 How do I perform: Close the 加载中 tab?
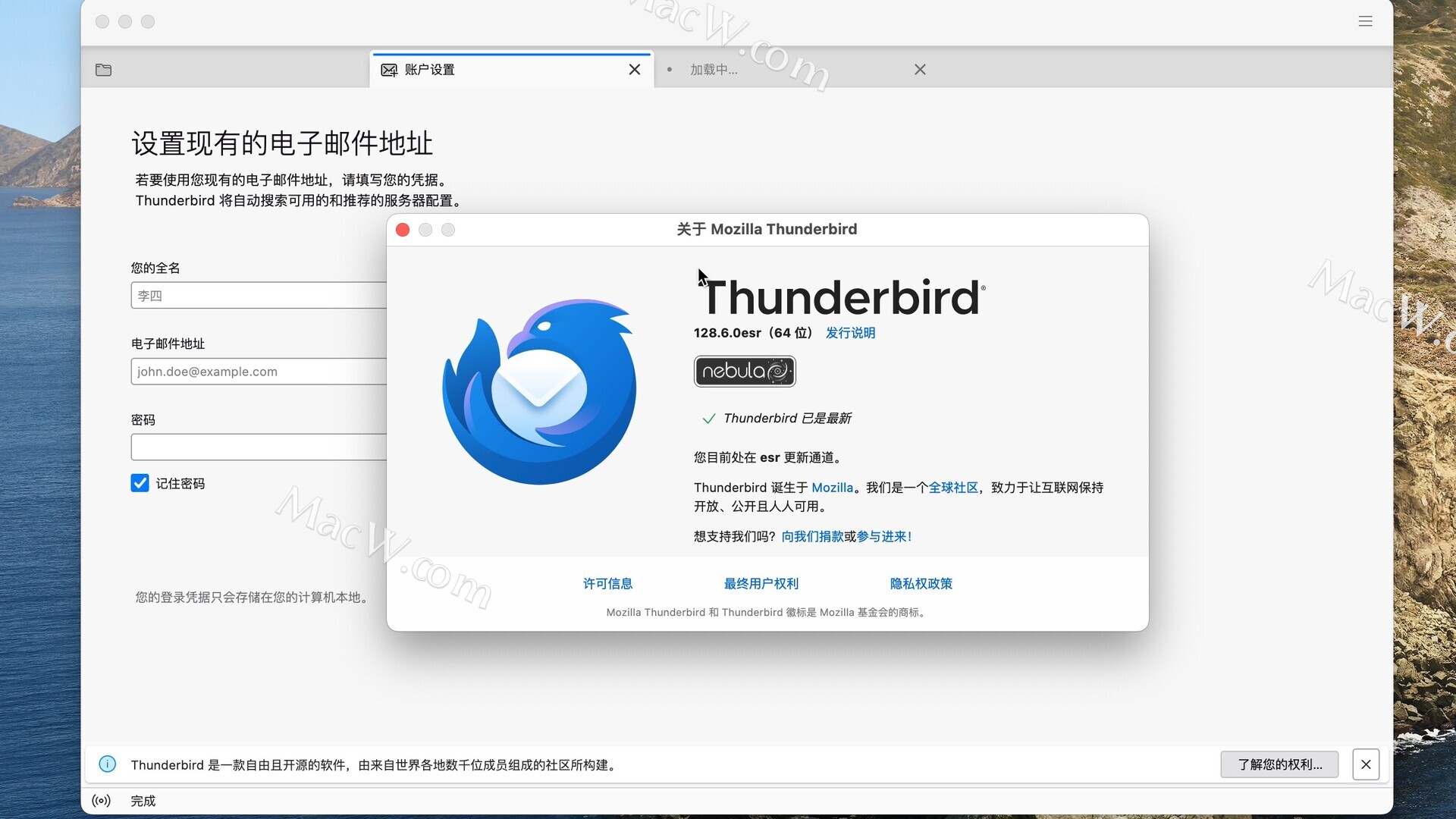[x=920, y=70]
